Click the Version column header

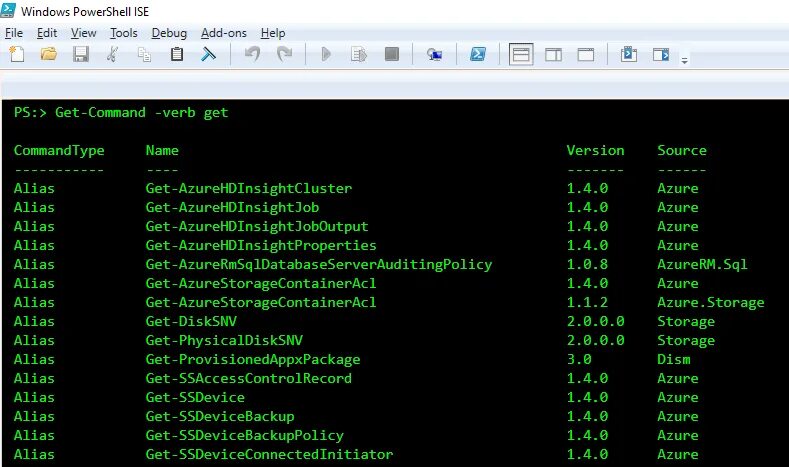coord(595,150)
